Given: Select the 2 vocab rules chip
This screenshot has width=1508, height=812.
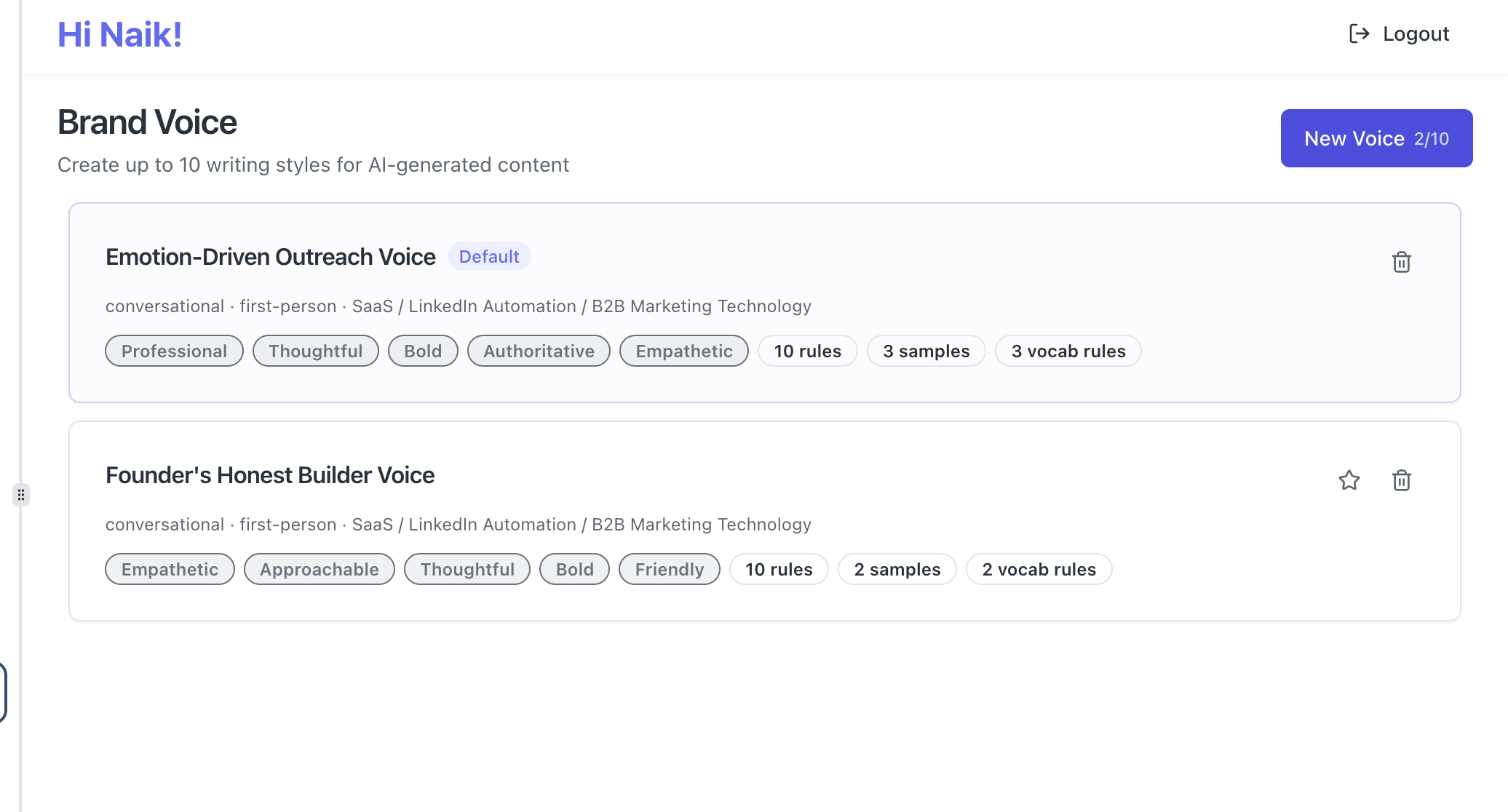Looking at the screenshot, I should (1039, 570).
